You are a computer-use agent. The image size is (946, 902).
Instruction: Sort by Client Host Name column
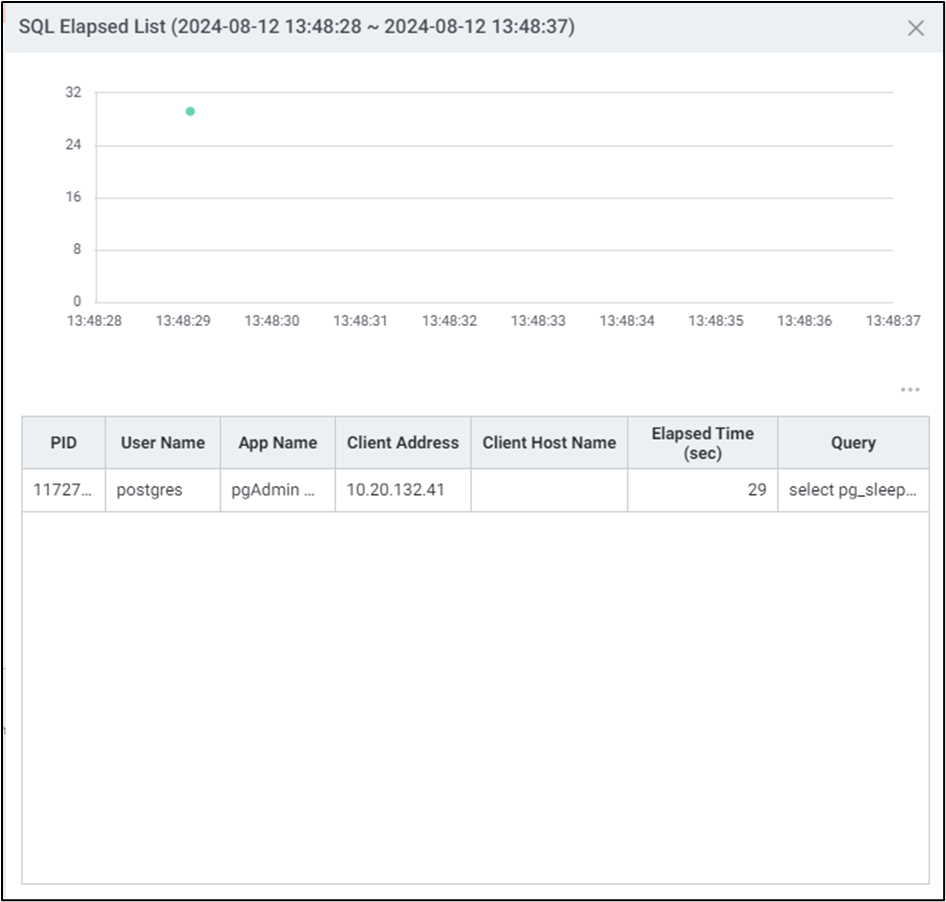[x=549, y=443]
